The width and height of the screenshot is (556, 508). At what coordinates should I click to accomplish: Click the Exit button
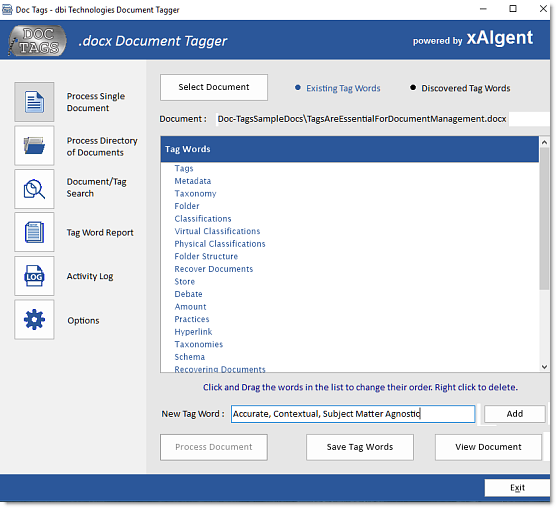click(x=517, y=488)
